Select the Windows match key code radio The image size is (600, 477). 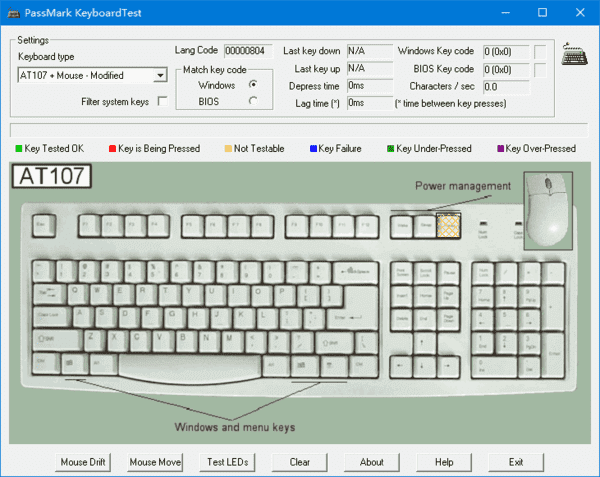(x=253, y=85)
